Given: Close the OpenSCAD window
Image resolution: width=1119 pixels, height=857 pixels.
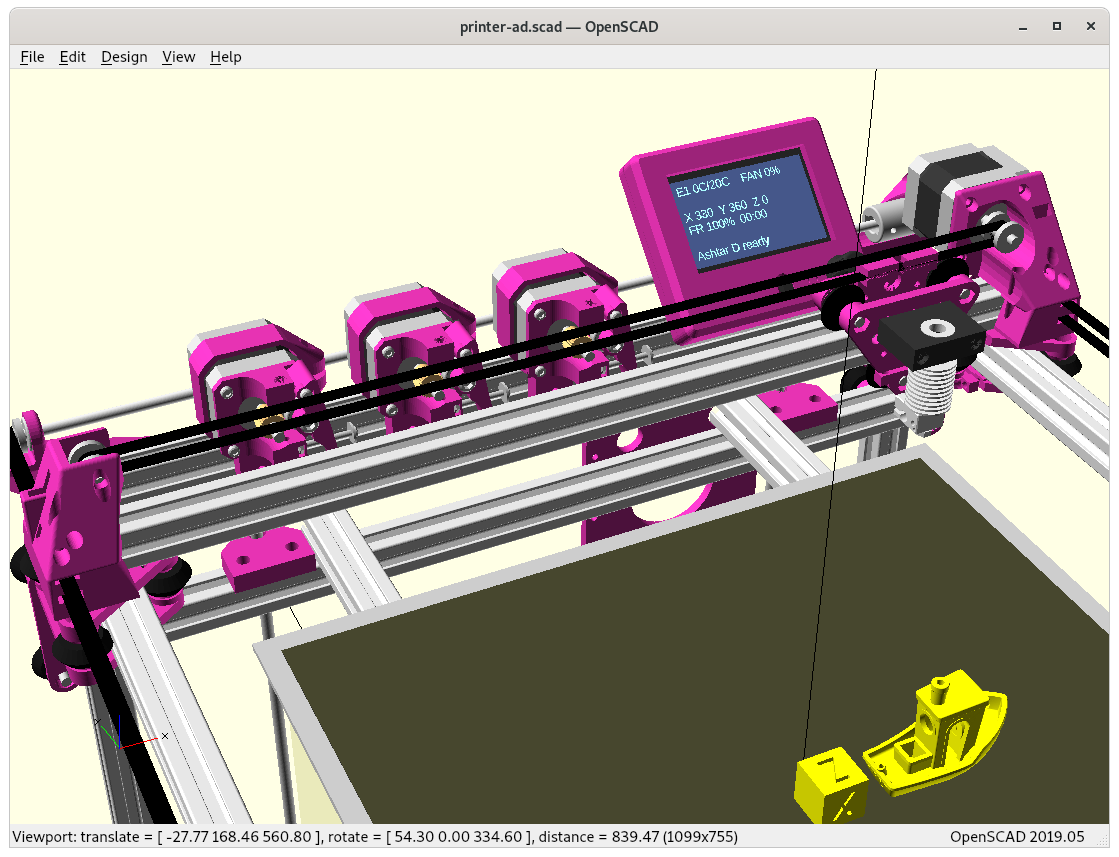Looking at the screenshot, I should [x=1093, y=27].
